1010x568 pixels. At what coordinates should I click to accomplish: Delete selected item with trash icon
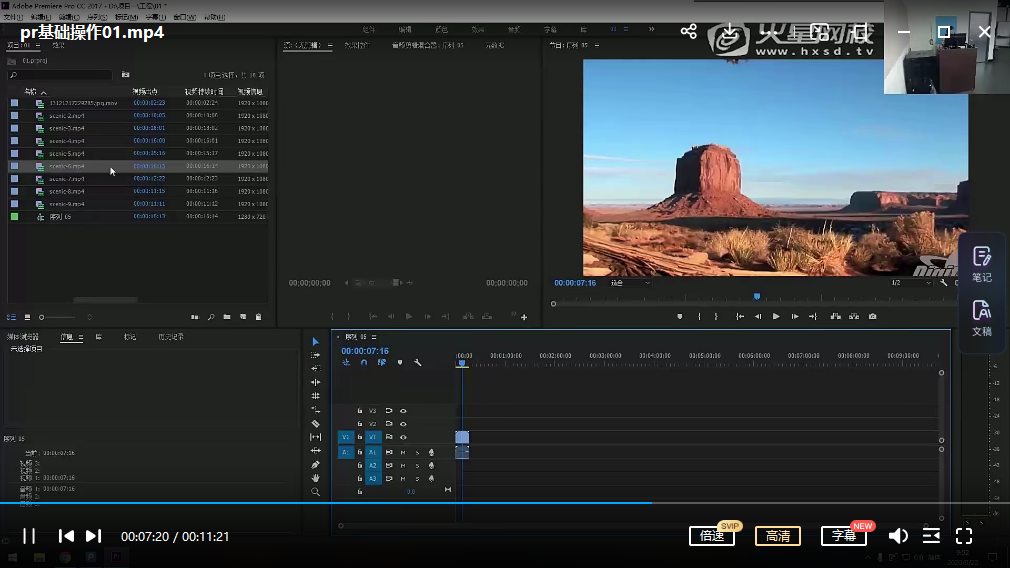point(258,317)
